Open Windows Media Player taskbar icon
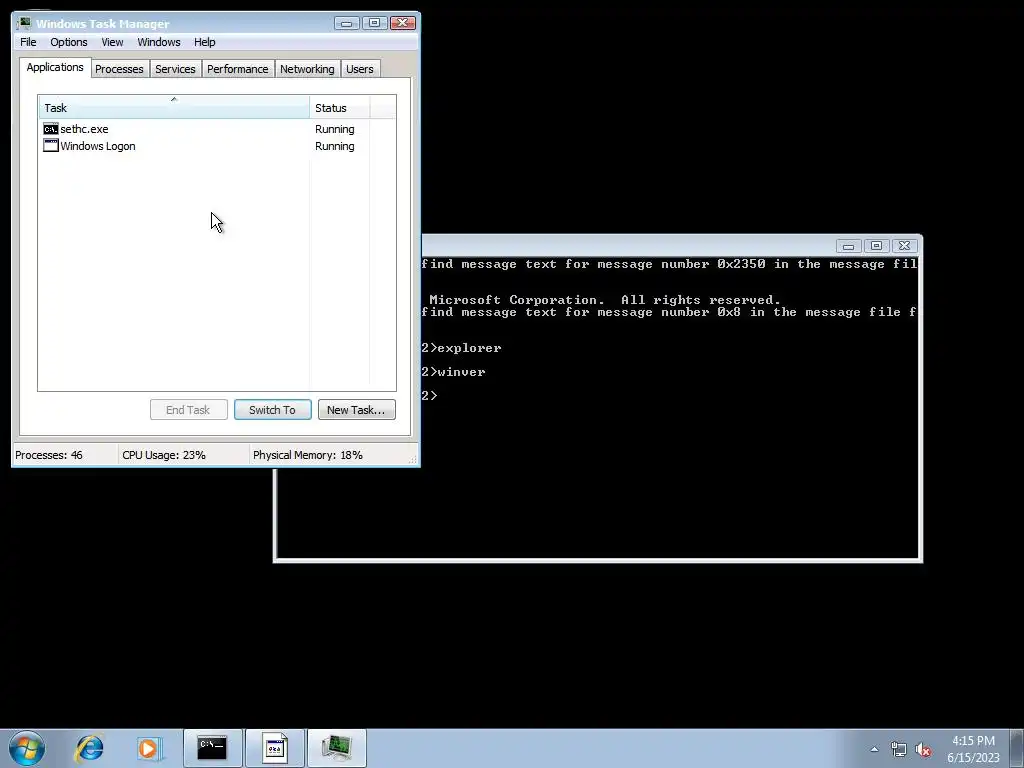 click(150, 748)
